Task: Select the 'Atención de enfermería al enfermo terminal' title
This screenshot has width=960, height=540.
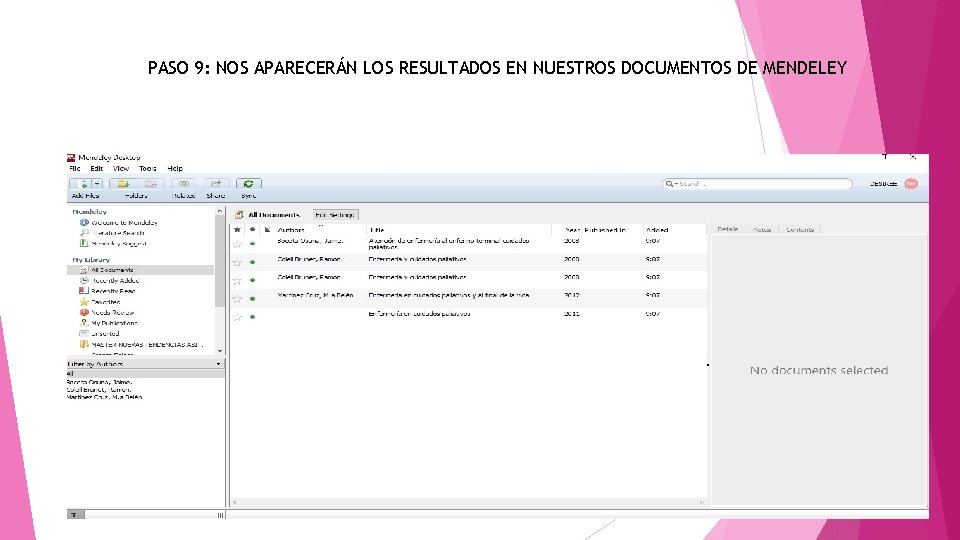Action: [449, 244]
